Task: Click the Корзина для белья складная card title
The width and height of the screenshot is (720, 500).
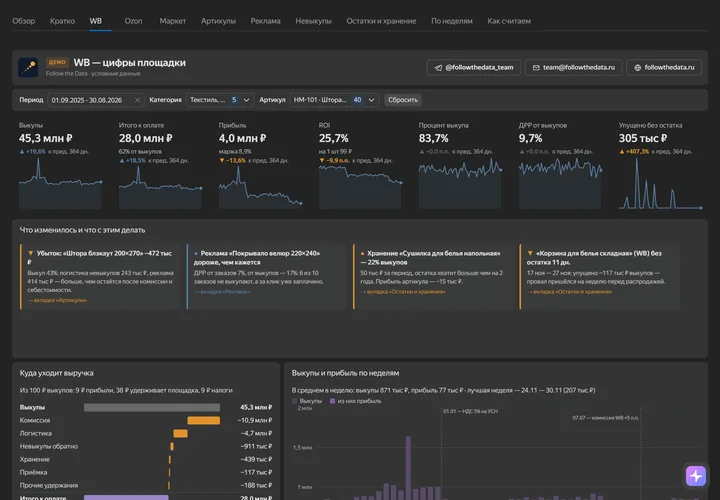Action: [x=595, y=258]
